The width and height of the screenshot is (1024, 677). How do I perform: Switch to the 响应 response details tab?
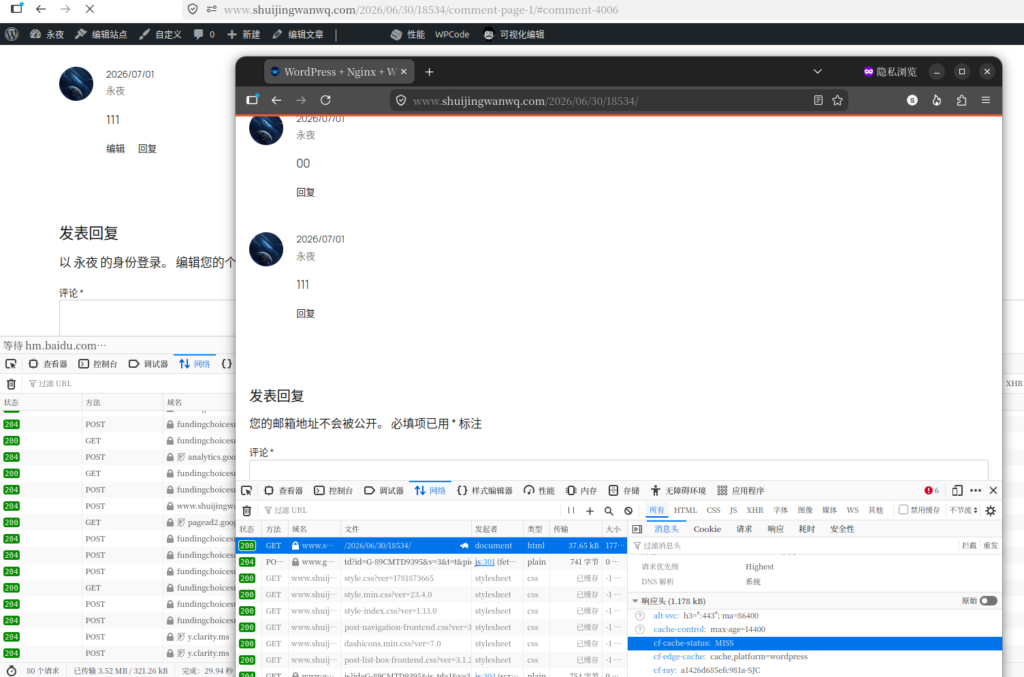[775, 529]
